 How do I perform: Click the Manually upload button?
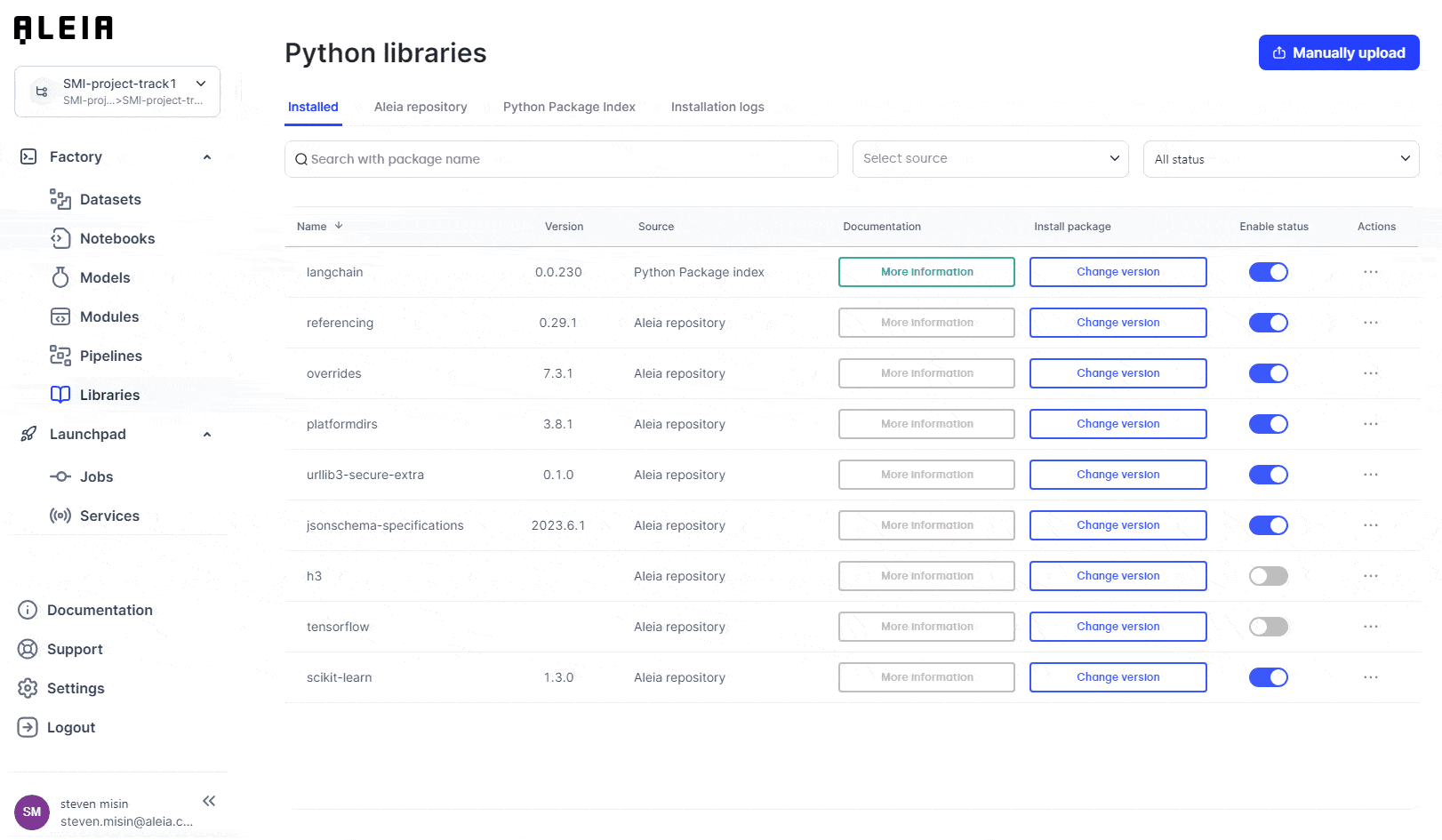[x=1338, y=52]
